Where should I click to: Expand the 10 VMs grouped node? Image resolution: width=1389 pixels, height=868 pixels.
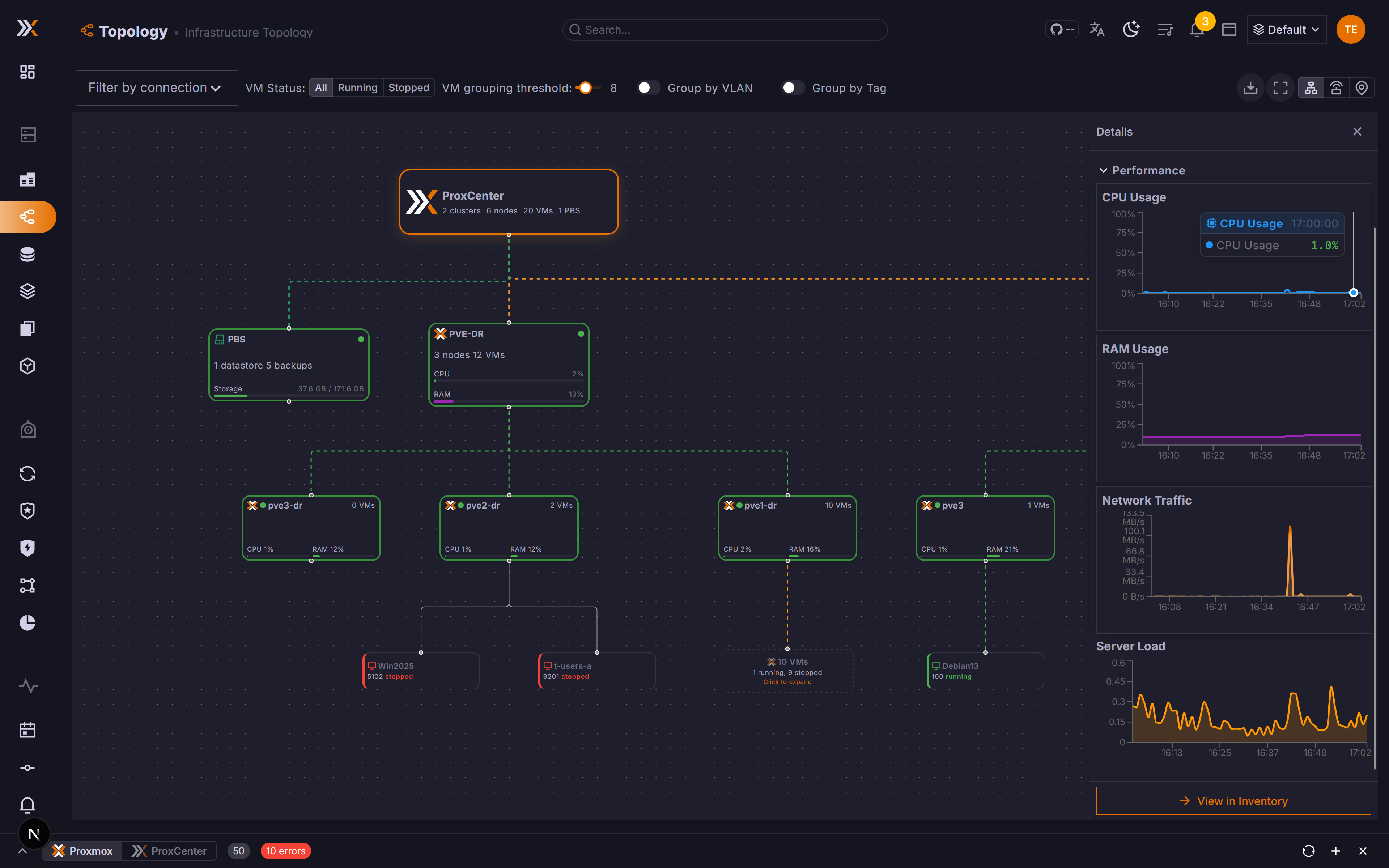click(x=787, y=671)
